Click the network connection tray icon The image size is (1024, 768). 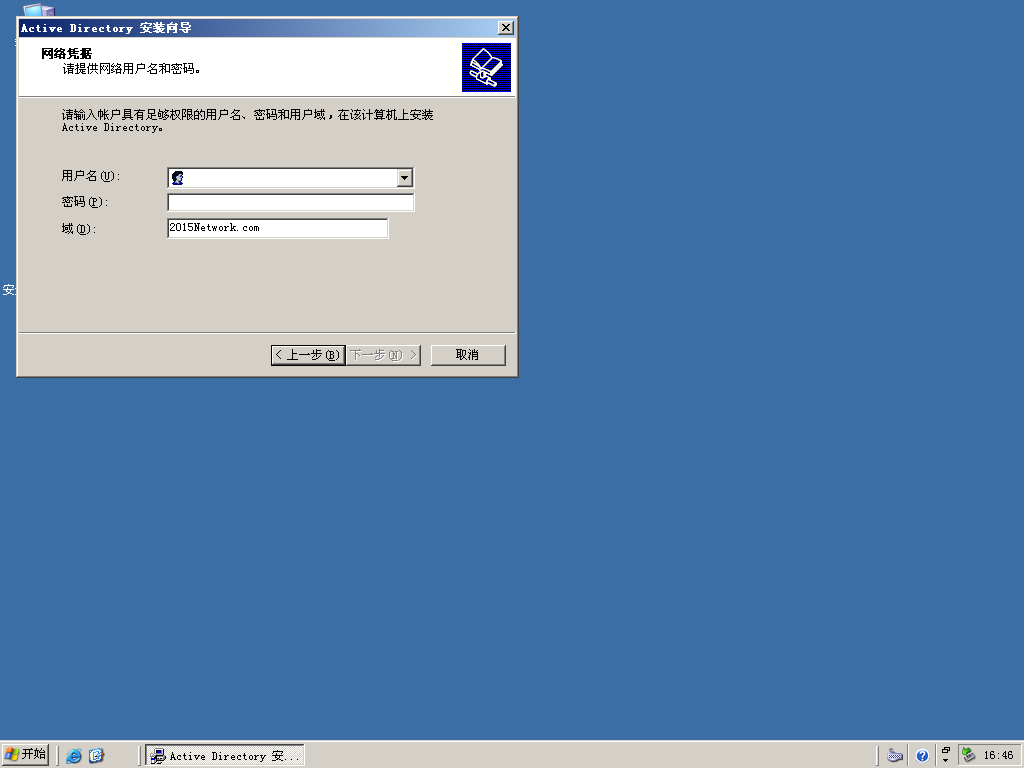pyautogui.click(x=969, y=755)
